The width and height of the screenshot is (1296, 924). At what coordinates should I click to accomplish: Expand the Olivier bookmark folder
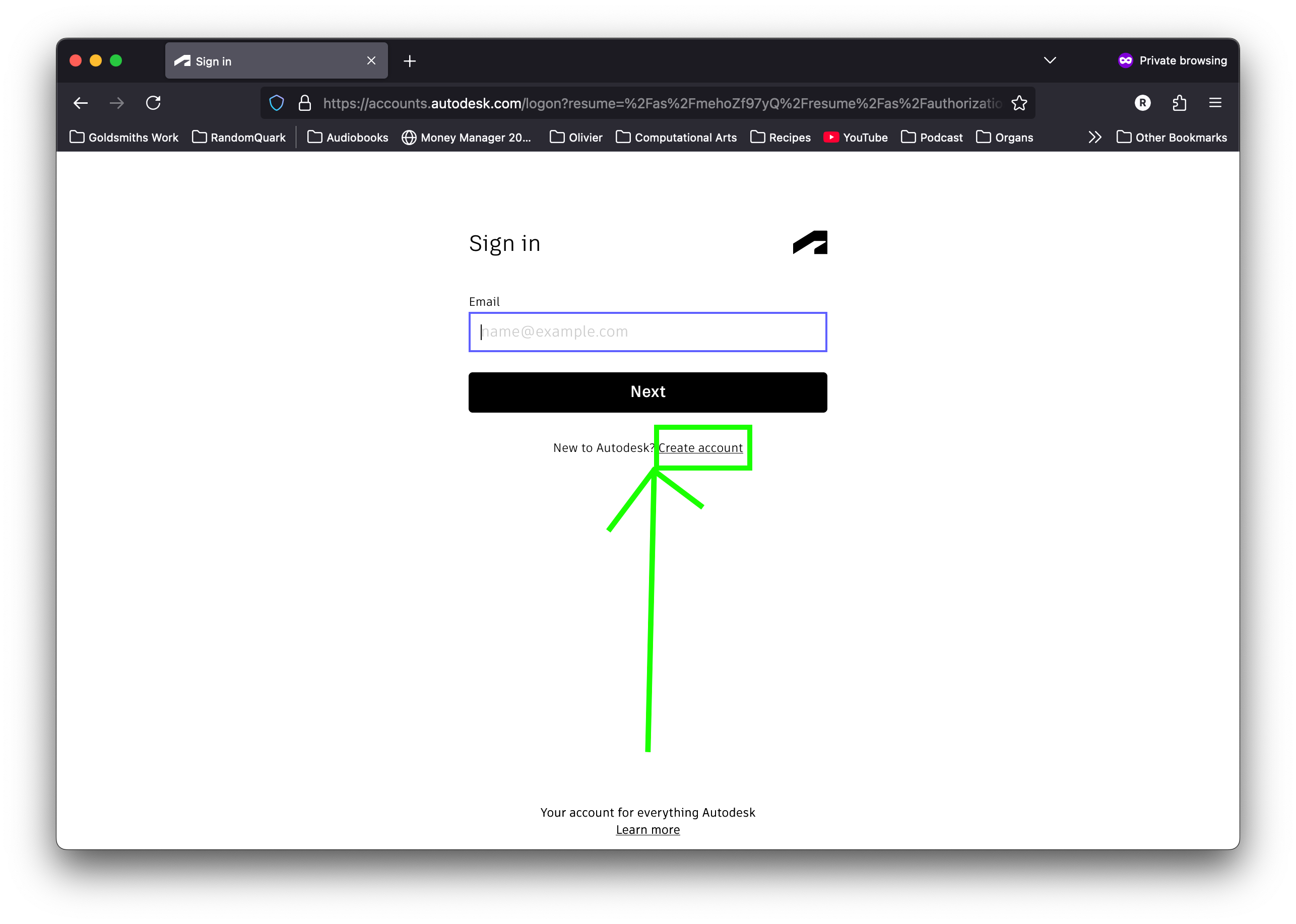pyautogui.click(x=576, y=137)
